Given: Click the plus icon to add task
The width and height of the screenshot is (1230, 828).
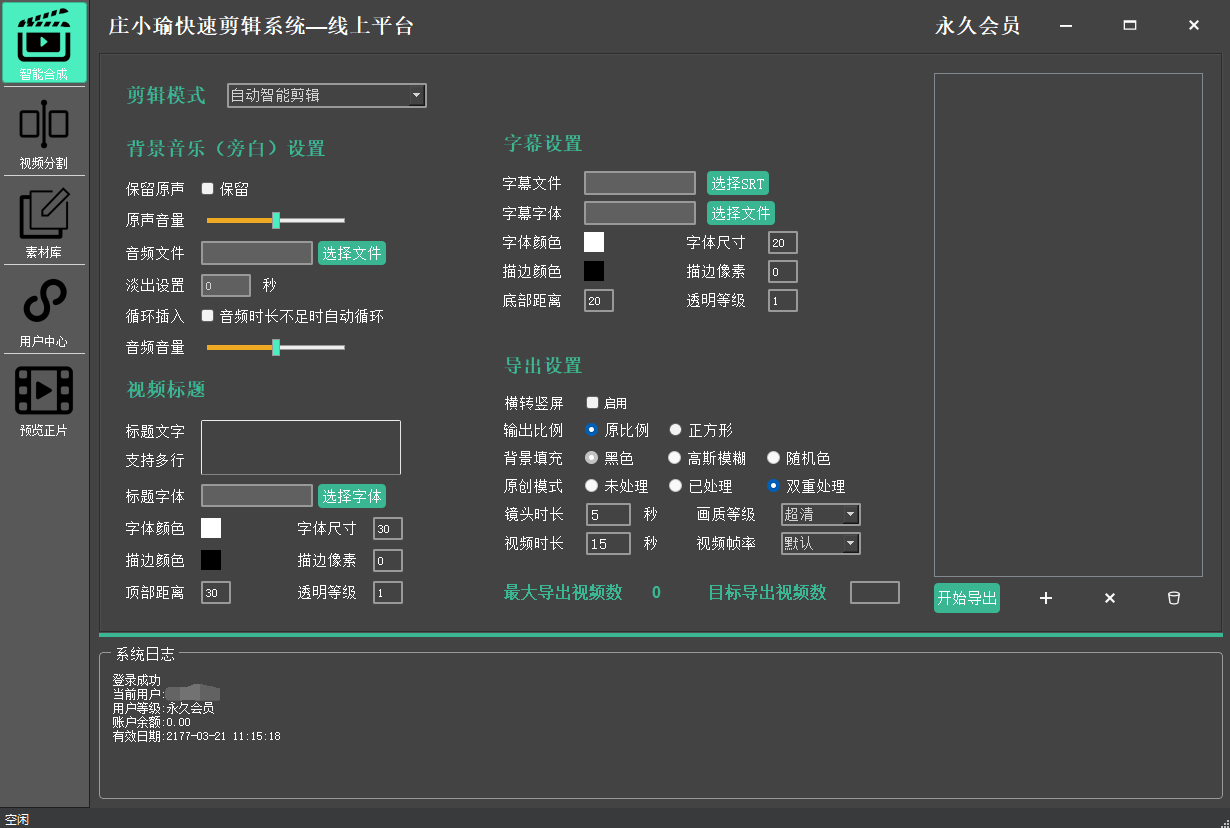Looking at the screenshot, I should tap(1046, 598).
